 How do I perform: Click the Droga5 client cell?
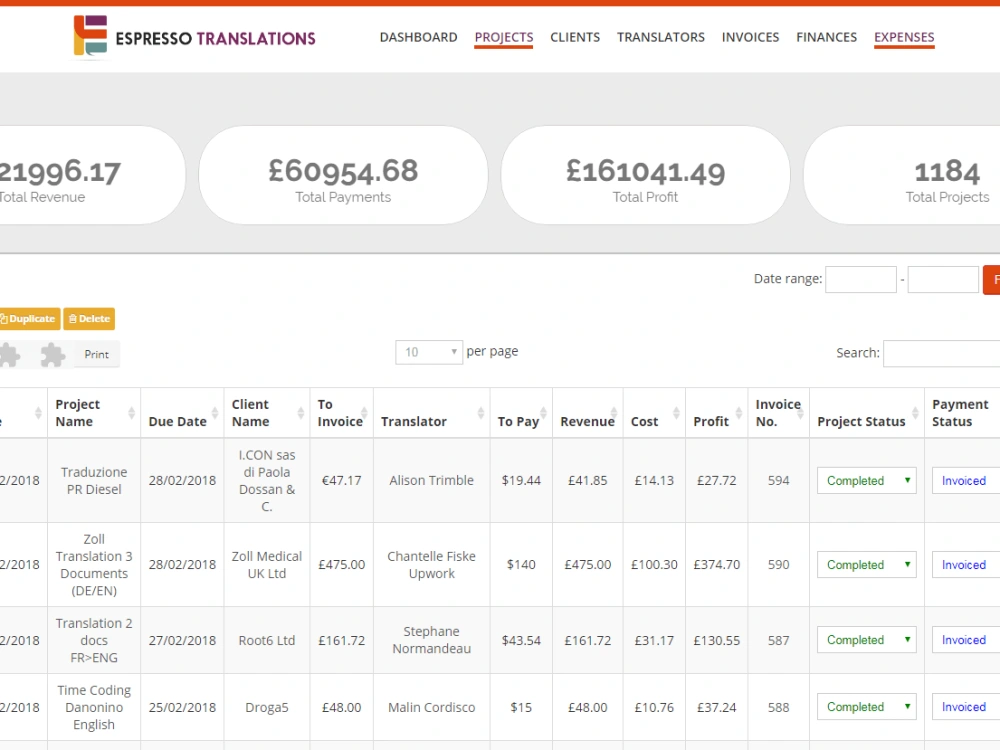tap(267, 707)
